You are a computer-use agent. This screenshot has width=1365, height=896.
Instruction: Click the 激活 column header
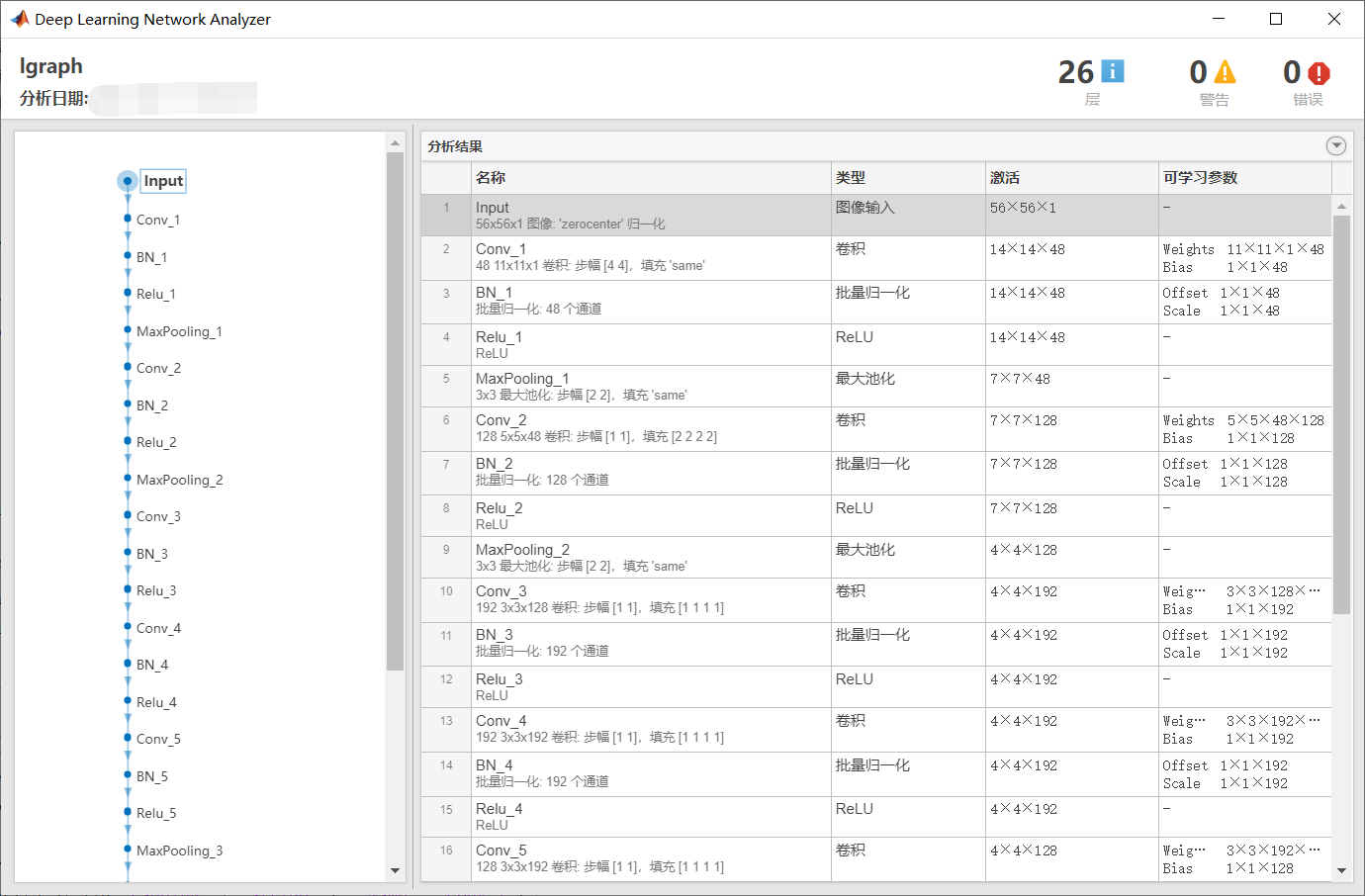[1004, 178]
